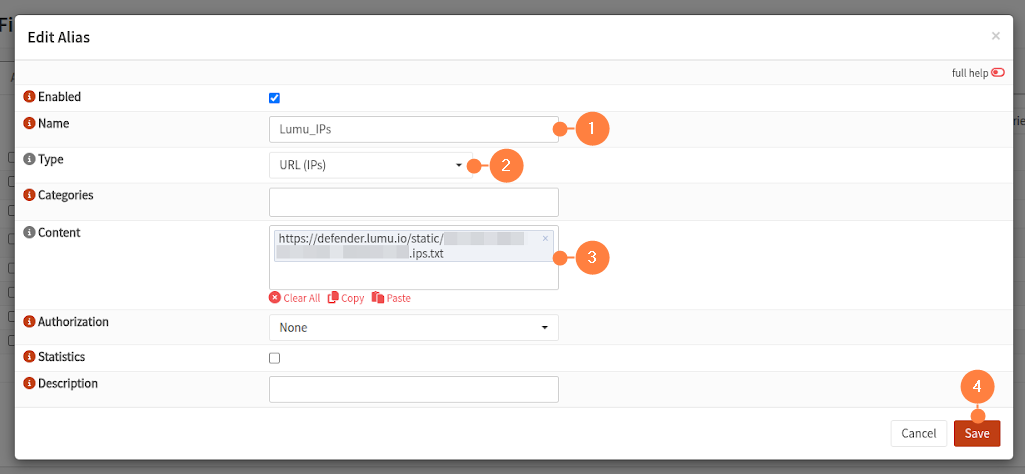Screen dimensions: 1025x474
Task: Click the info icon beside Authorization
Action: pos(29,323)
